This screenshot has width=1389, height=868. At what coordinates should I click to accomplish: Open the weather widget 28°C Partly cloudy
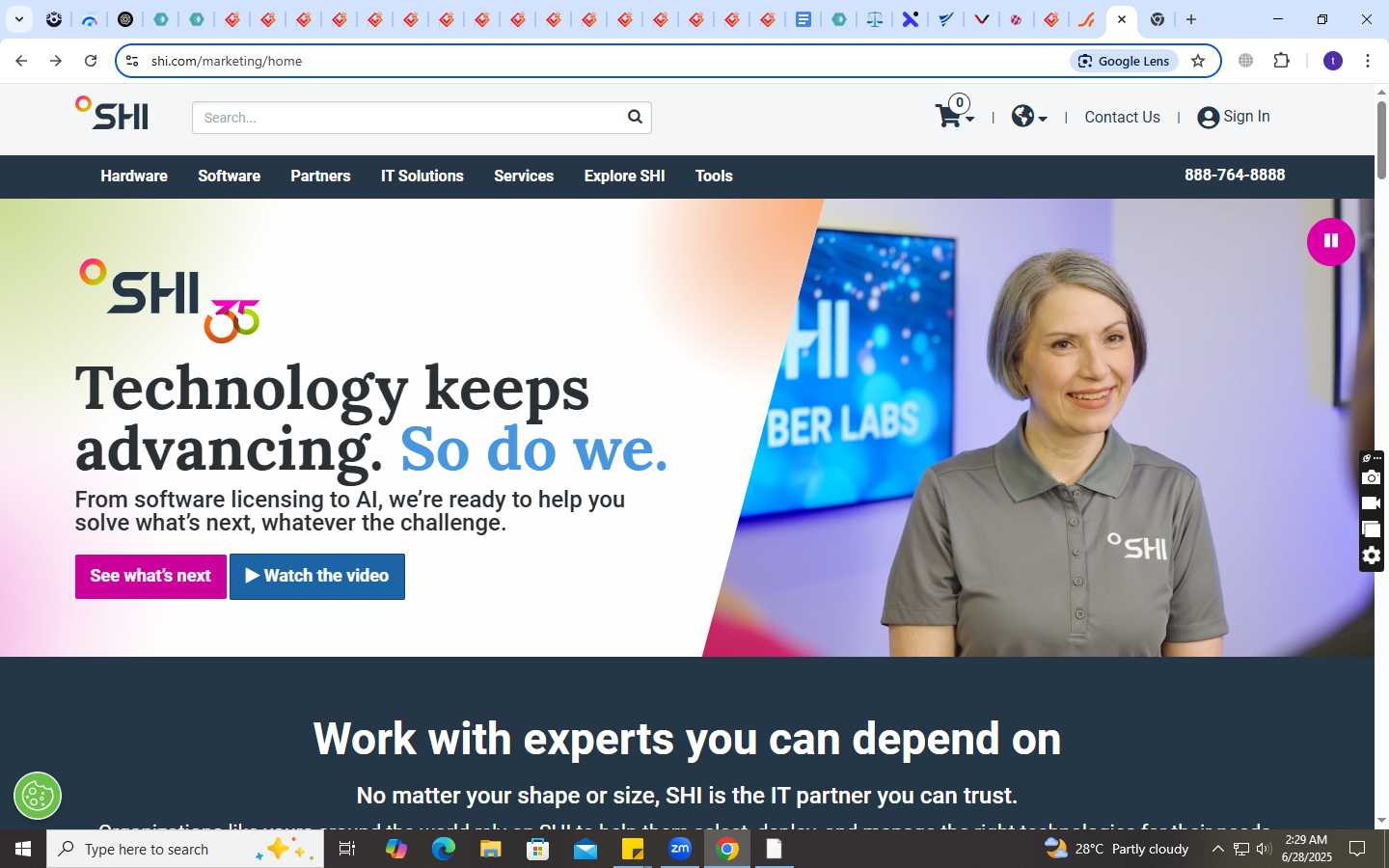[1117, 849]
